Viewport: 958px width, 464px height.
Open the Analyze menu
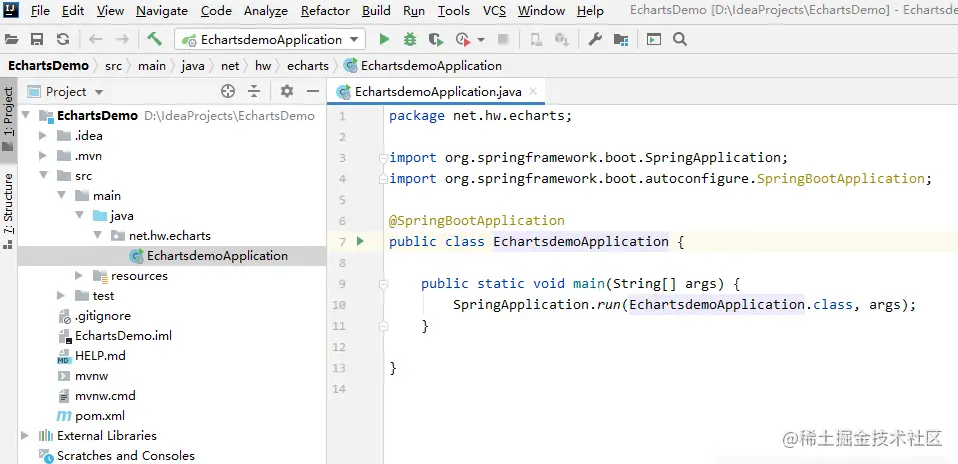point(266,10)
